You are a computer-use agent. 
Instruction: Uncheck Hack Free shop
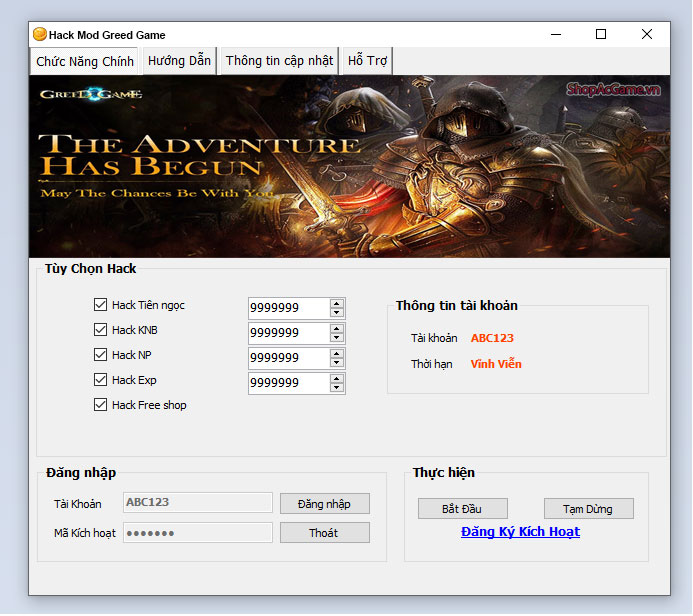(x=100, y=404)
